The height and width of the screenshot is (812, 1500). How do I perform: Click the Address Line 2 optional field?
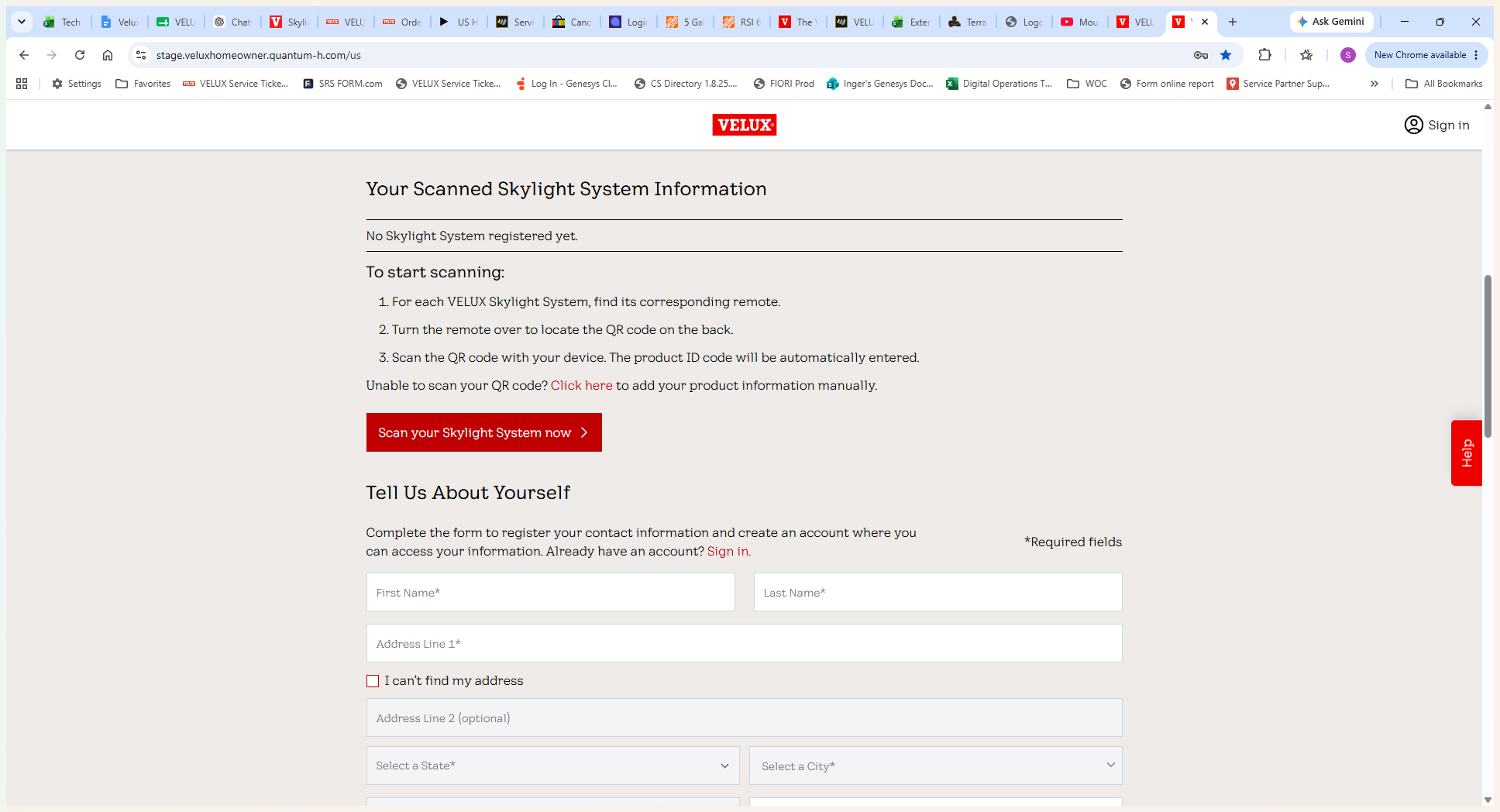tap(744, 717)
